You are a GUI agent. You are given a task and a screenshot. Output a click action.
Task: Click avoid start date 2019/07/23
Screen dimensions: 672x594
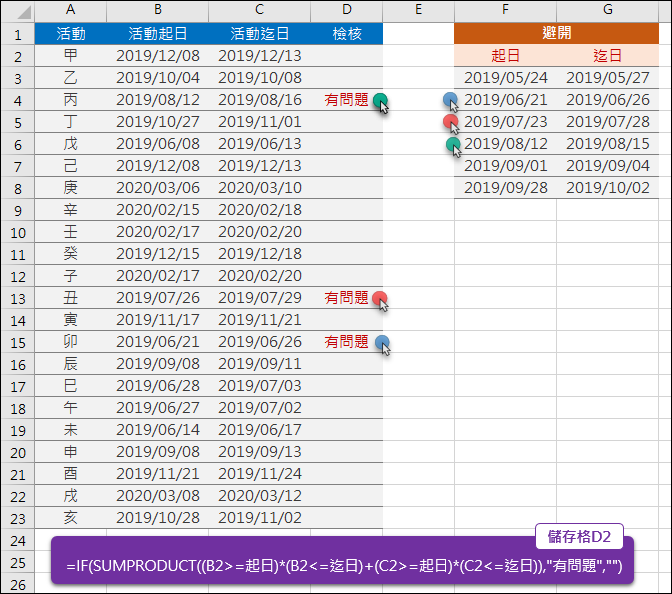505,122
